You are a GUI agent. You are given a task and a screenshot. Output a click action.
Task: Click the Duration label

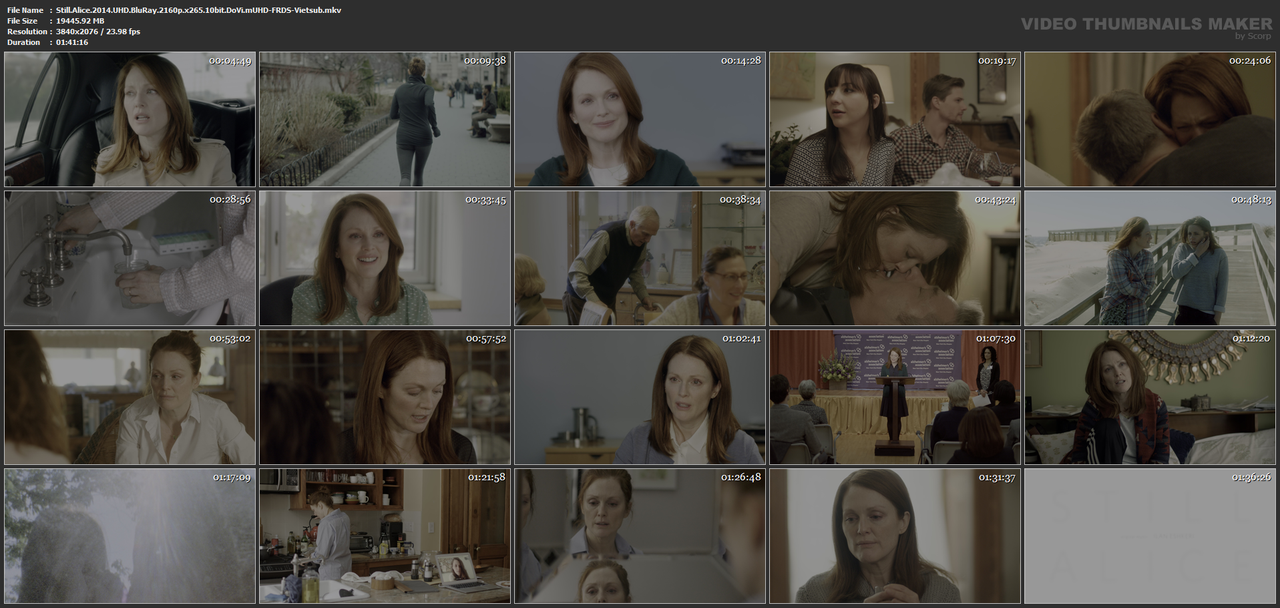[23, 42]
